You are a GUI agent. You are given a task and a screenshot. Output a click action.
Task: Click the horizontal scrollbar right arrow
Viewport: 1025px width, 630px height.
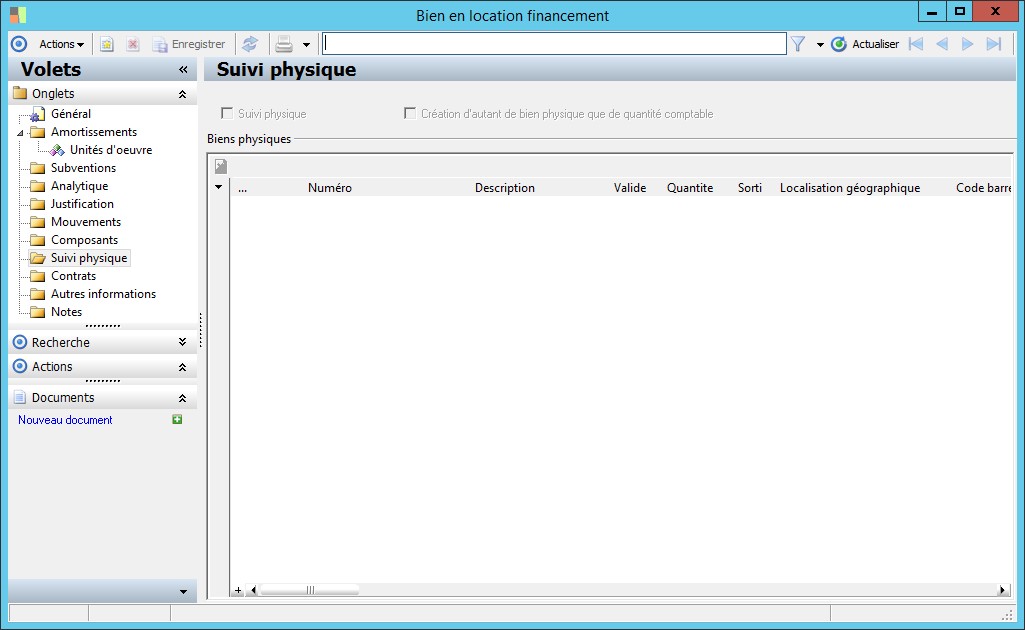[x=1002, y=590]
